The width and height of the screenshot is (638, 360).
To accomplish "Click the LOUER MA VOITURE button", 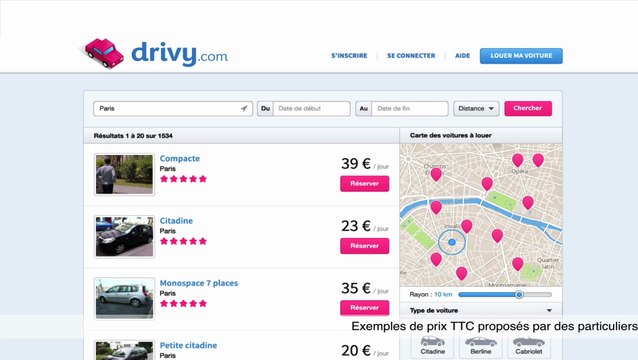I will coord(521,56).
